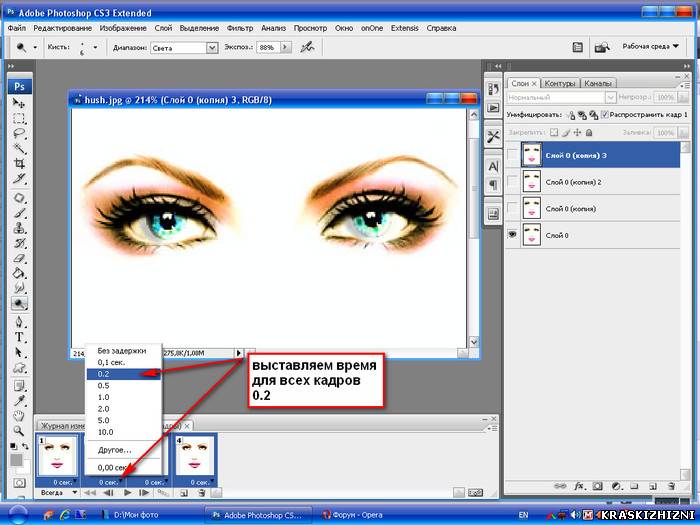Viewport: 700px width, 525px height.
Task: Show layer Слой 0 (копия) 3
Action: [512, 155]
